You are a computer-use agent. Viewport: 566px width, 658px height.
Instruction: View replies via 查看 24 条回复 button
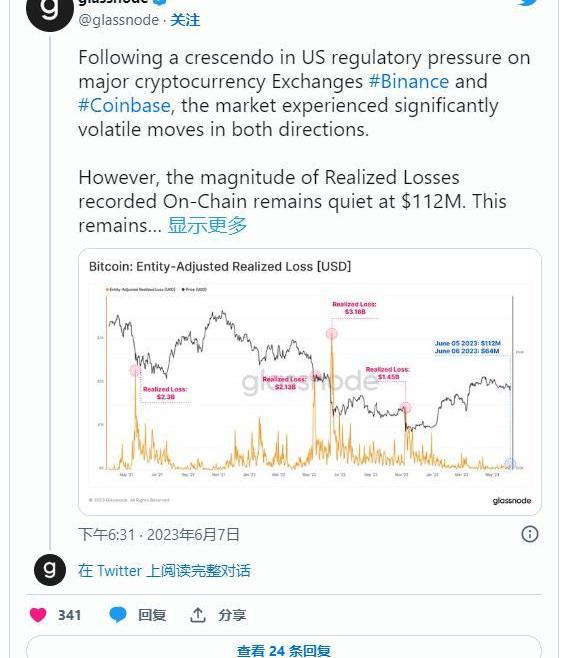click(284, 647)
